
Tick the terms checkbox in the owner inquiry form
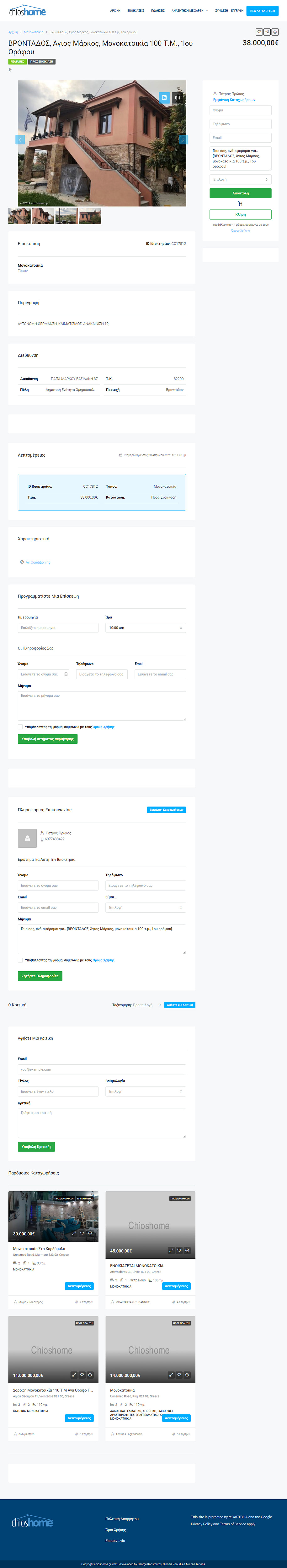(20, 960)
